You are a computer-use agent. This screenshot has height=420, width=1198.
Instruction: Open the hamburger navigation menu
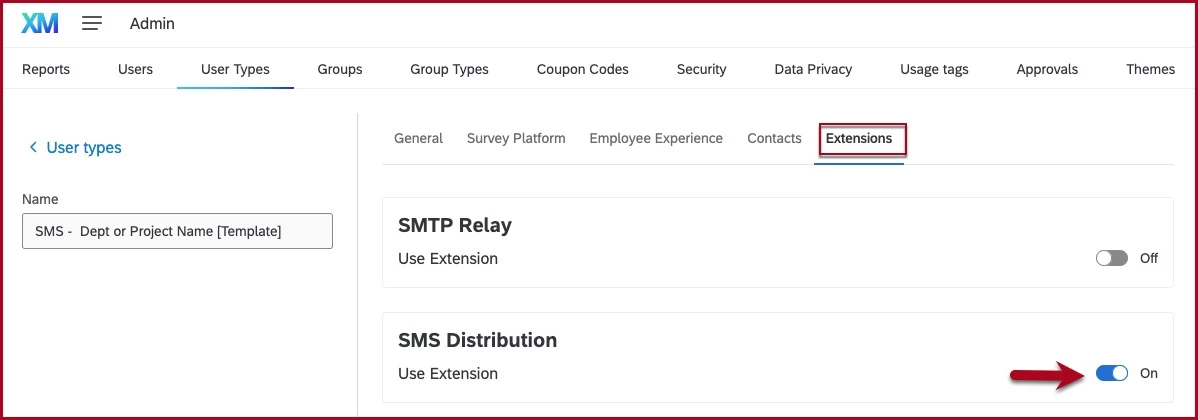[x=92, y=24]
